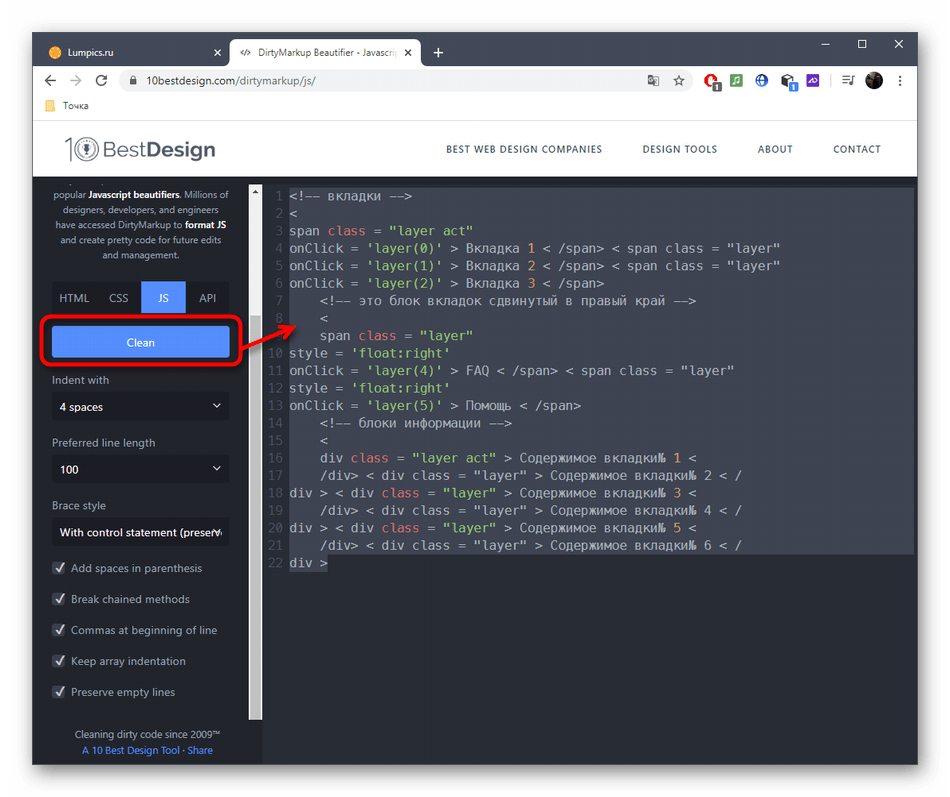This screenshot has width=950, height=797.
Task: Open the Brace style dropdown
Action: coord(140,532)
